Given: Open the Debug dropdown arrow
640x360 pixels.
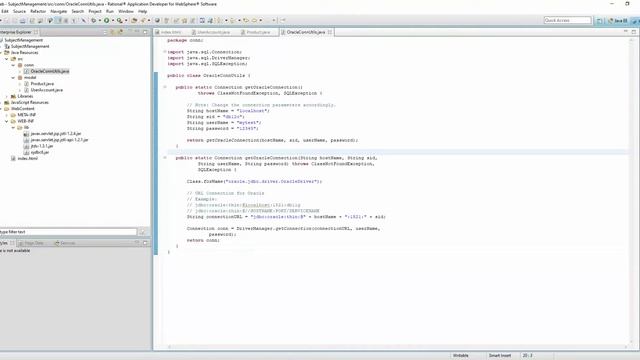Looking at the screenshot, I should [x=100, y=20].
